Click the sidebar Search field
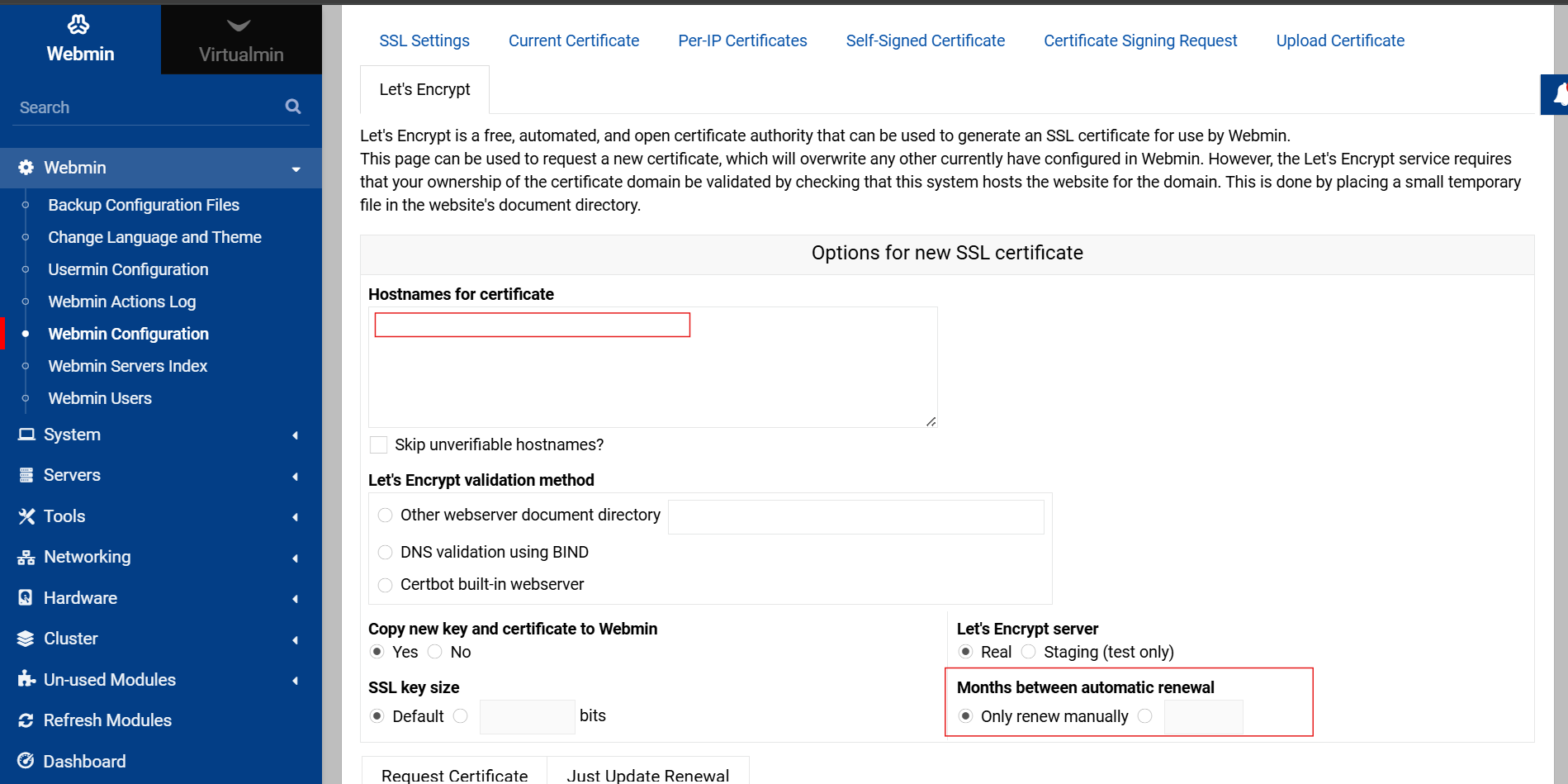This screenshot has height=784, width=1568. (x=149, y=107)
